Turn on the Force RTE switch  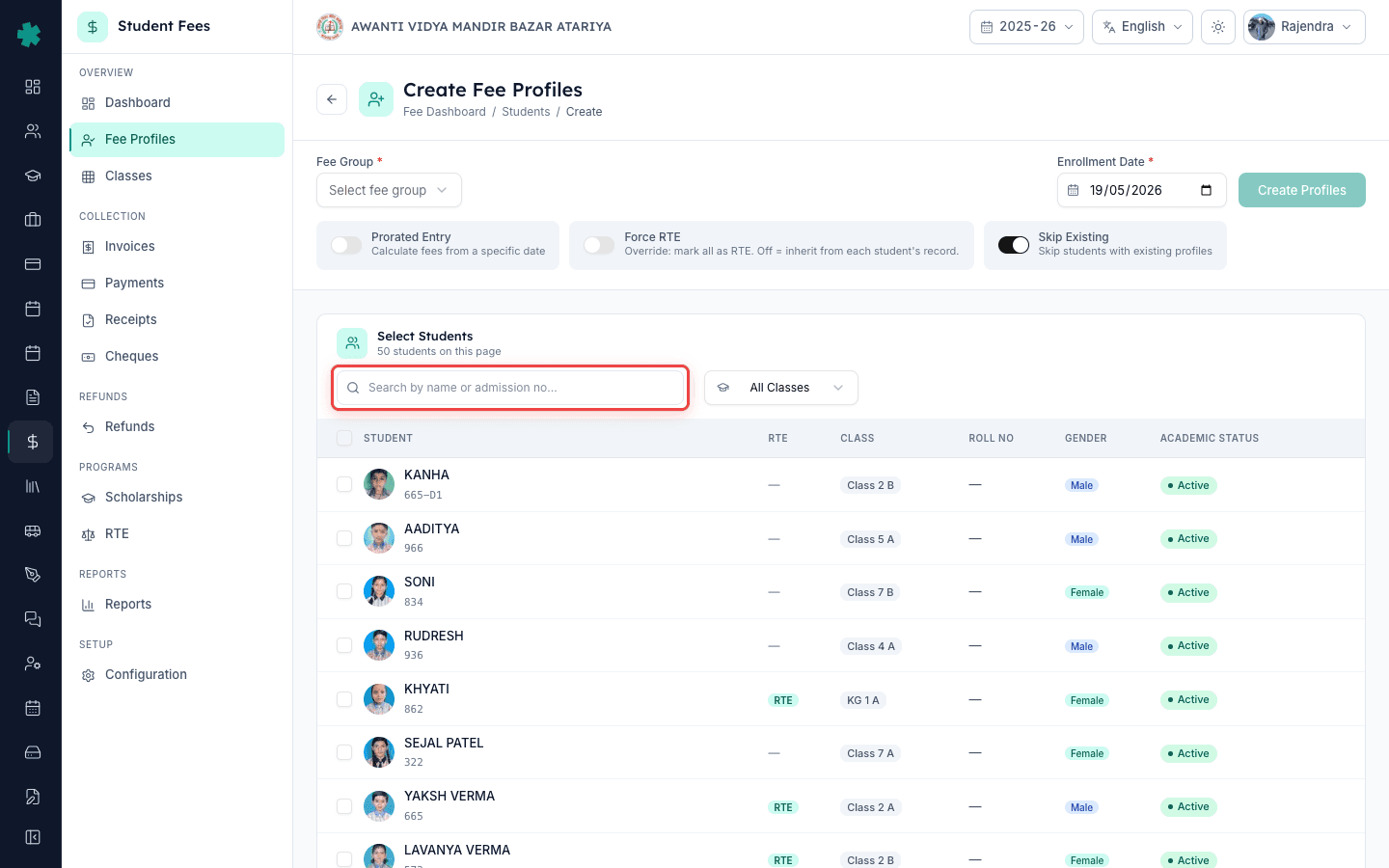(599, 245)
